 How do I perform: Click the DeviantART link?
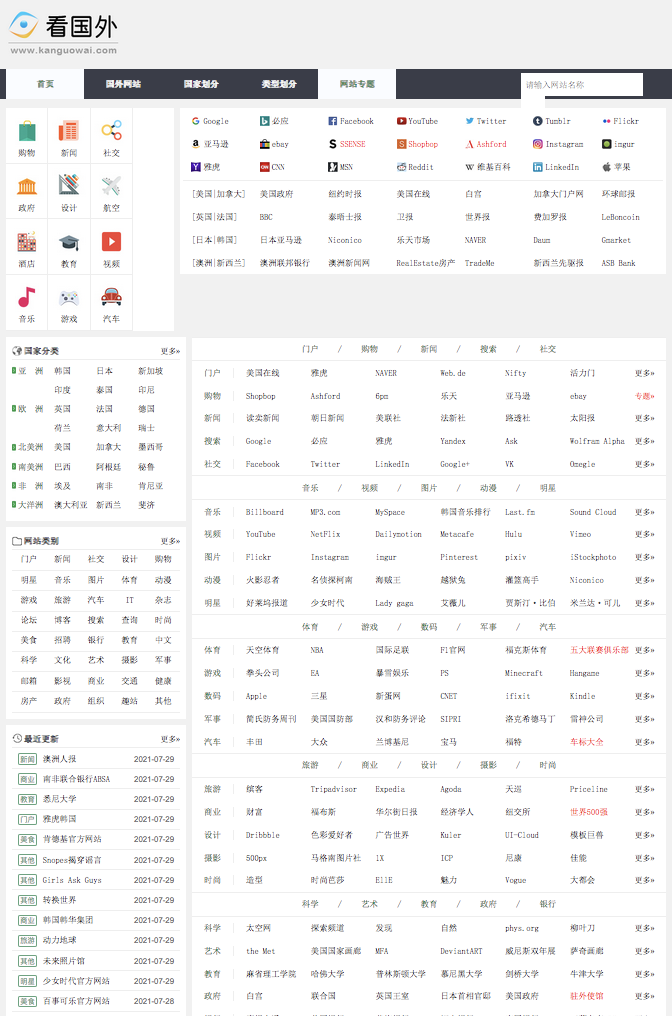click(461, 951)
